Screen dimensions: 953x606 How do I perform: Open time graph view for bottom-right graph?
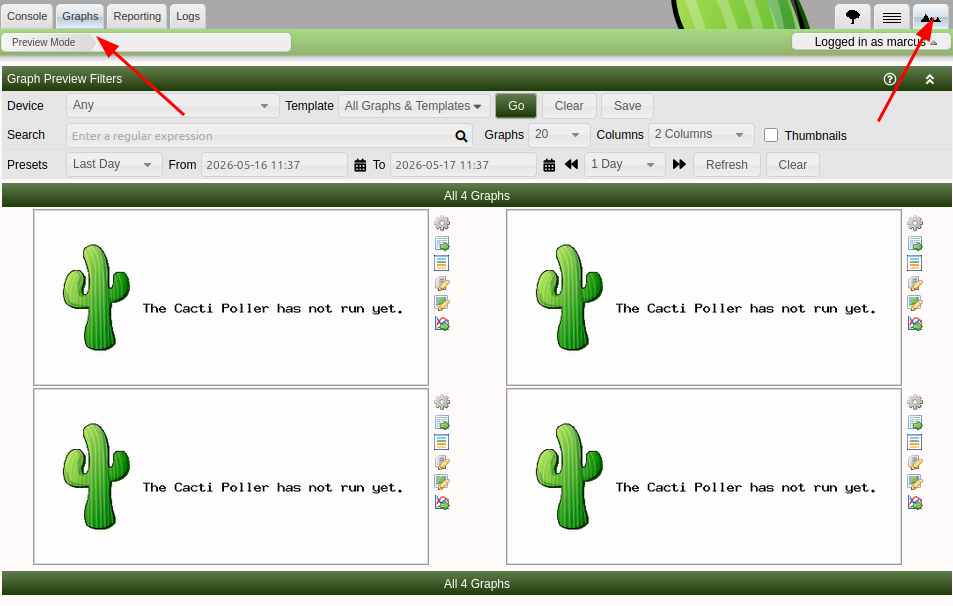pyautogui.click(x=914, y=442)
